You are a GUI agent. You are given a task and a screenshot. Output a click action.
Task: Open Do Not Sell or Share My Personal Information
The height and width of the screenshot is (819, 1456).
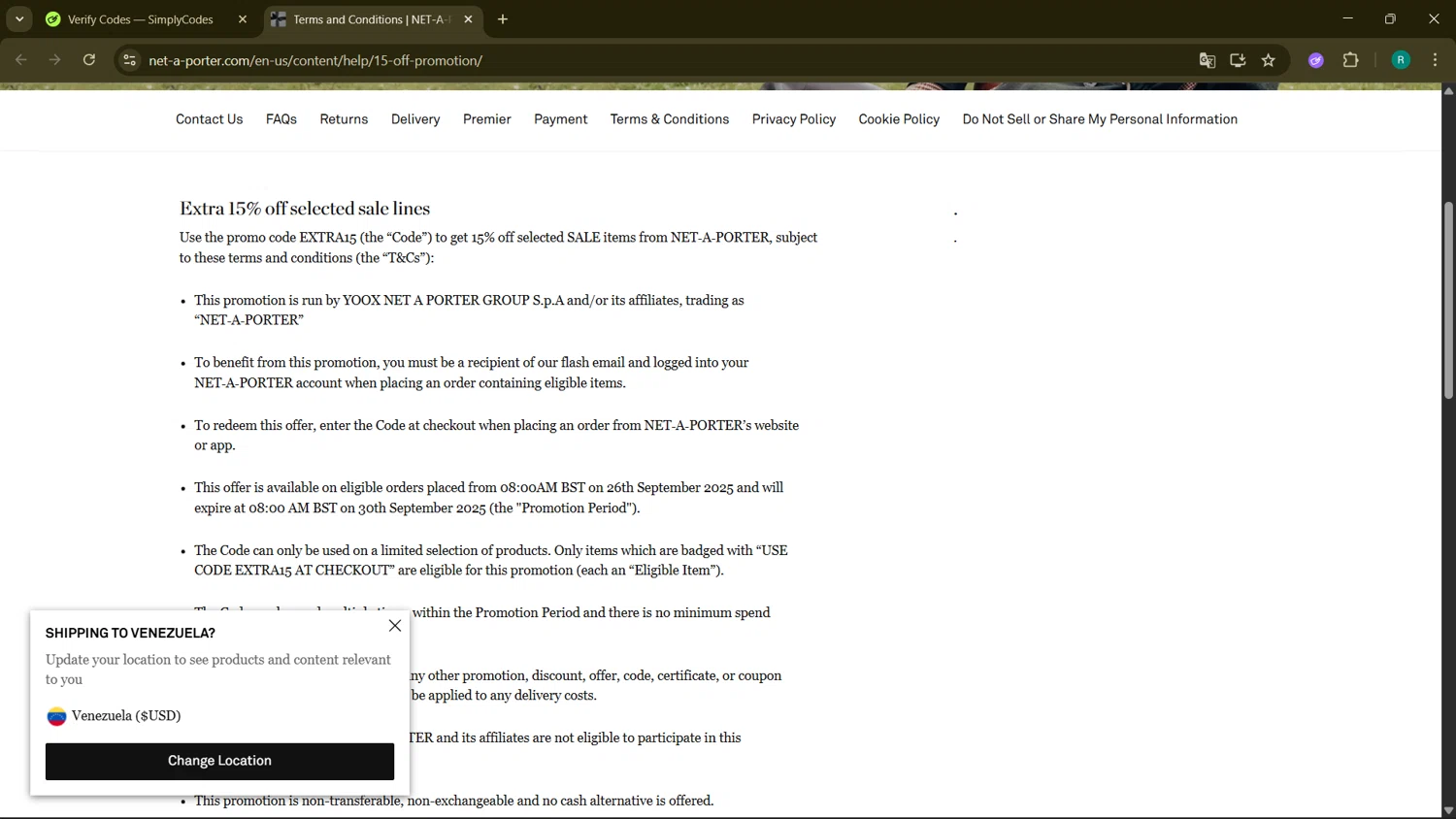coord(1100,119)
